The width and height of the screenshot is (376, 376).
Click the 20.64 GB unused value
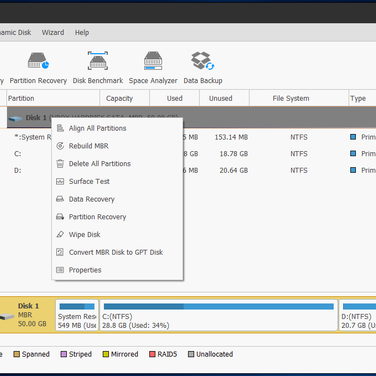[234, 170]
